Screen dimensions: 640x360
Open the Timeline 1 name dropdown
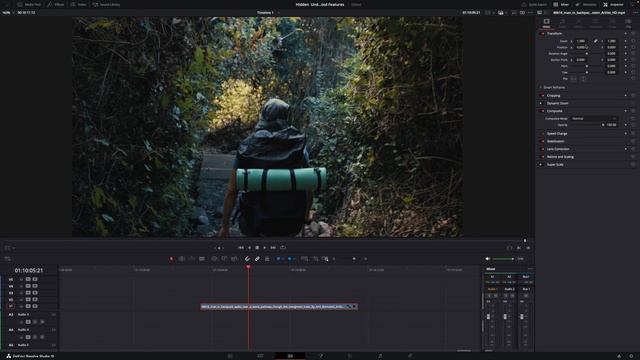(x=268, y=13)
